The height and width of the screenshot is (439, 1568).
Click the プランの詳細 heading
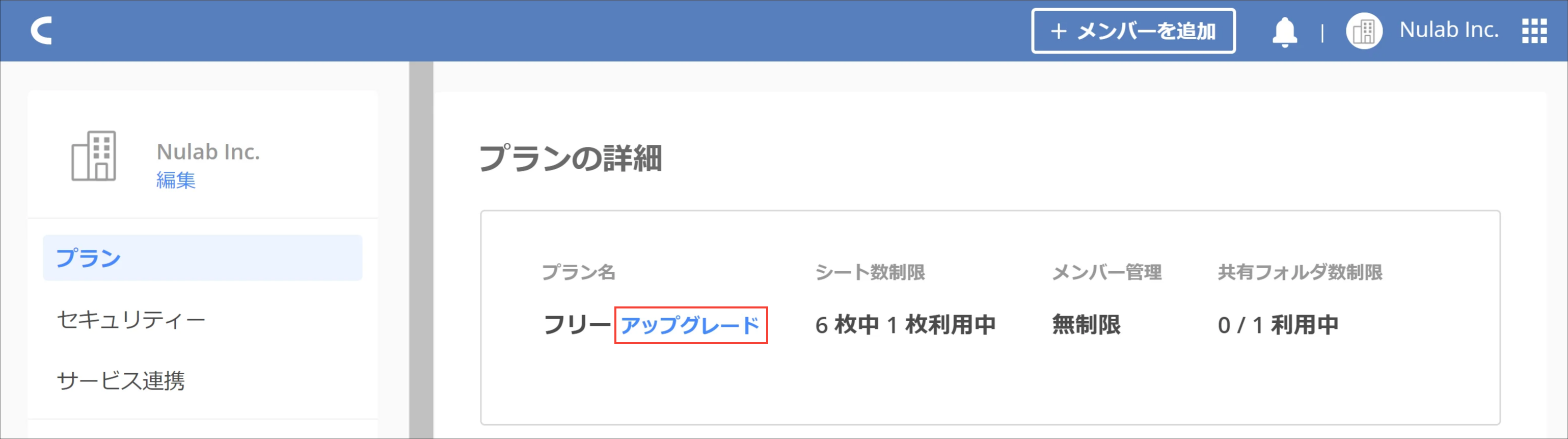click(571, 158)
